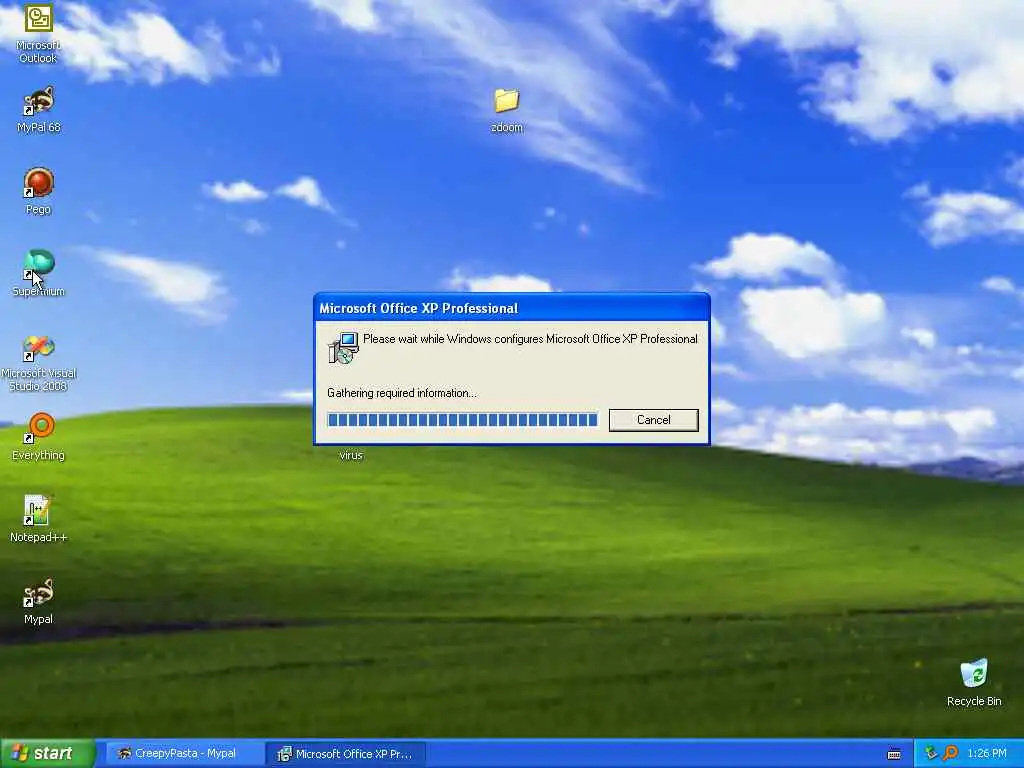Click the Microsoft Office XP Professional title bar
The width and height of the screenshot is (1024, 768).
tap(511, 308)
